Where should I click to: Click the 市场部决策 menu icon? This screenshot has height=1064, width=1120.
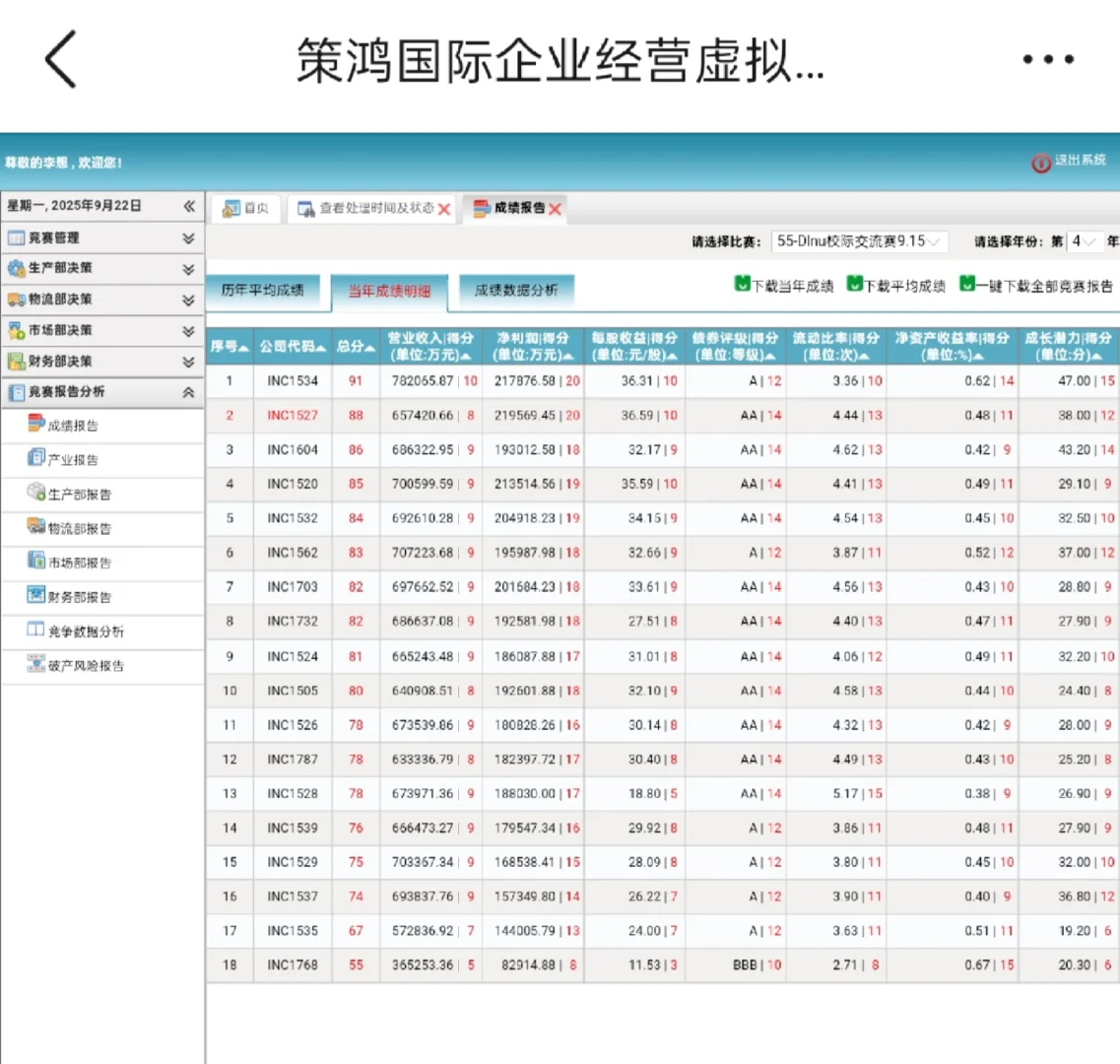pyautogui.click(x=16, y=330)
